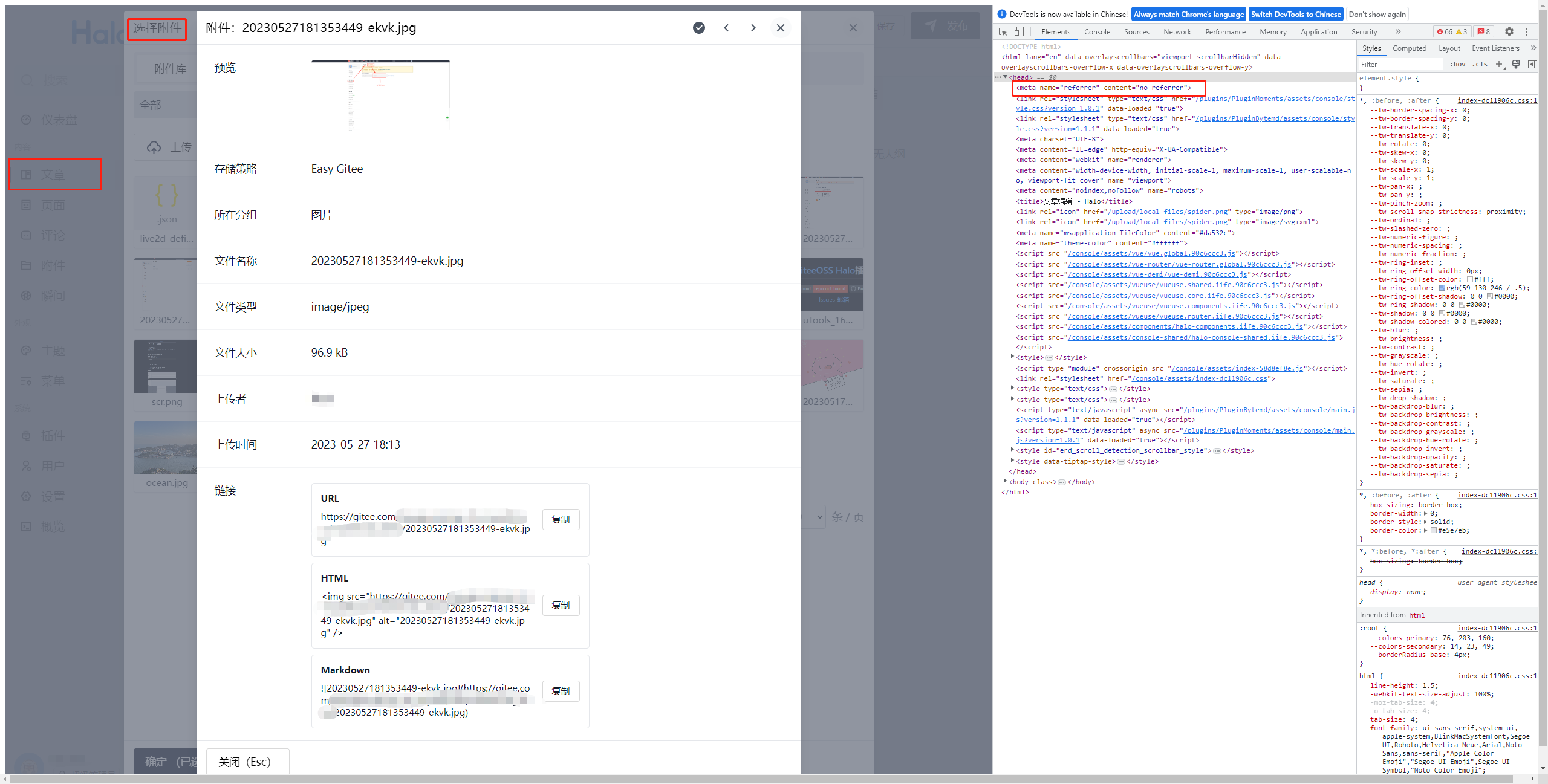Click the Switch DevTools to Chinese button
This screenshot has width=1548, height=784.
click(x=1296, y=14)
